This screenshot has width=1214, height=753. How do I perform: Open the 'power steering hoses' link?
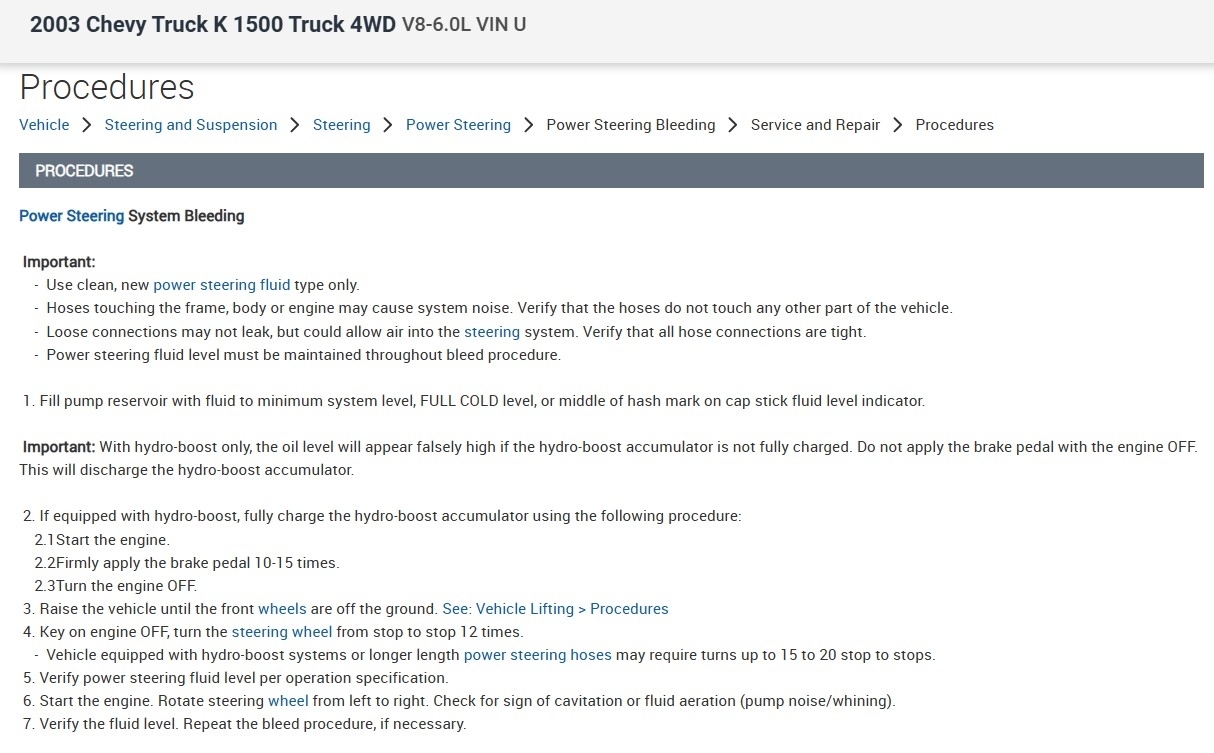pyautogui.click(x=537, y=656)
